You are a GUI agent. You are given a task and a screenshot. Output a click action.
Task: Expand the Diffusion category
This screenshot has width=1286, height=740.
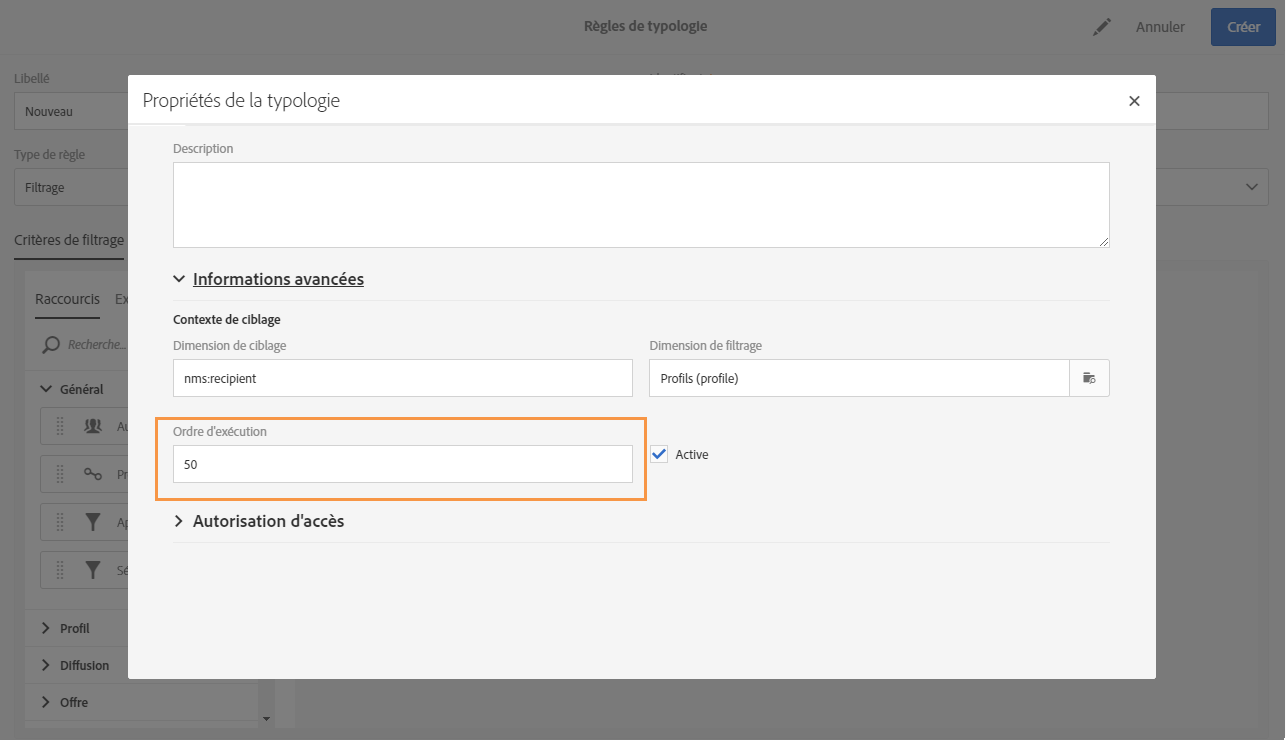tap(46, 665)
